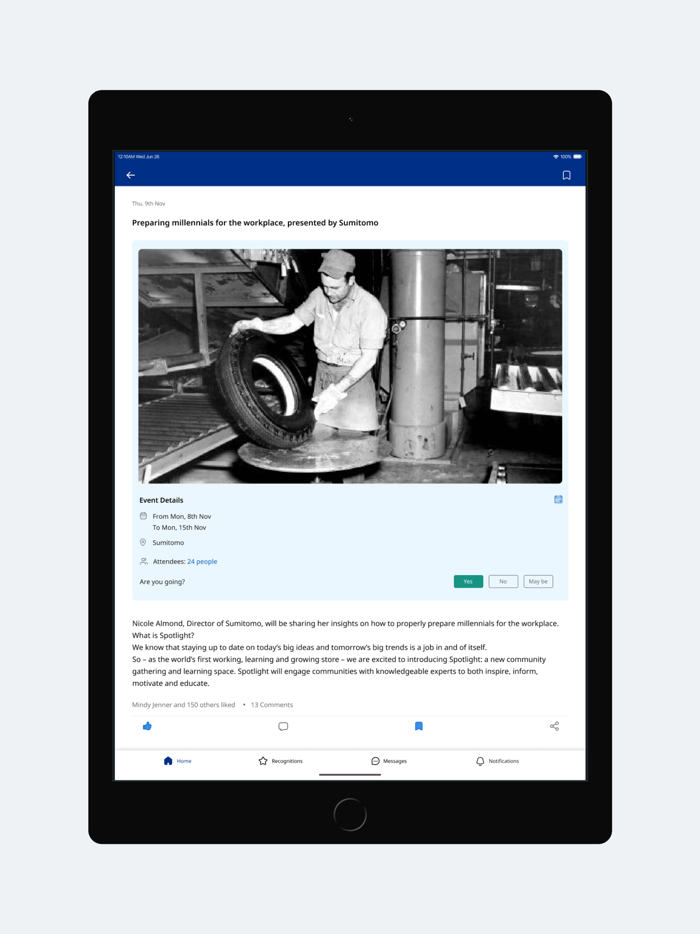Open the Home tab

pos(178,761)
